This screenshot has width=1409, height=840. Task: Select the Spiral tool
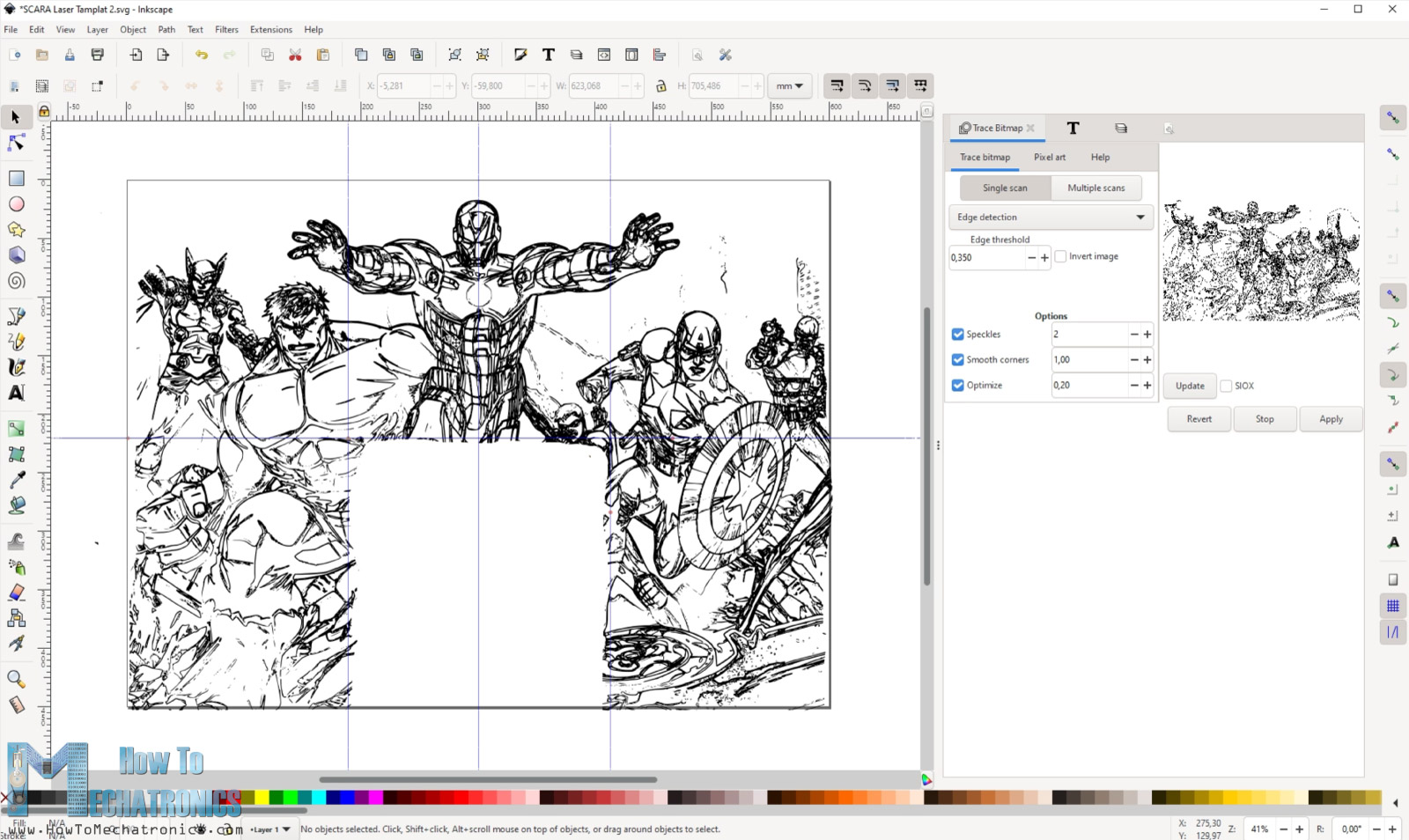(16, 282)
